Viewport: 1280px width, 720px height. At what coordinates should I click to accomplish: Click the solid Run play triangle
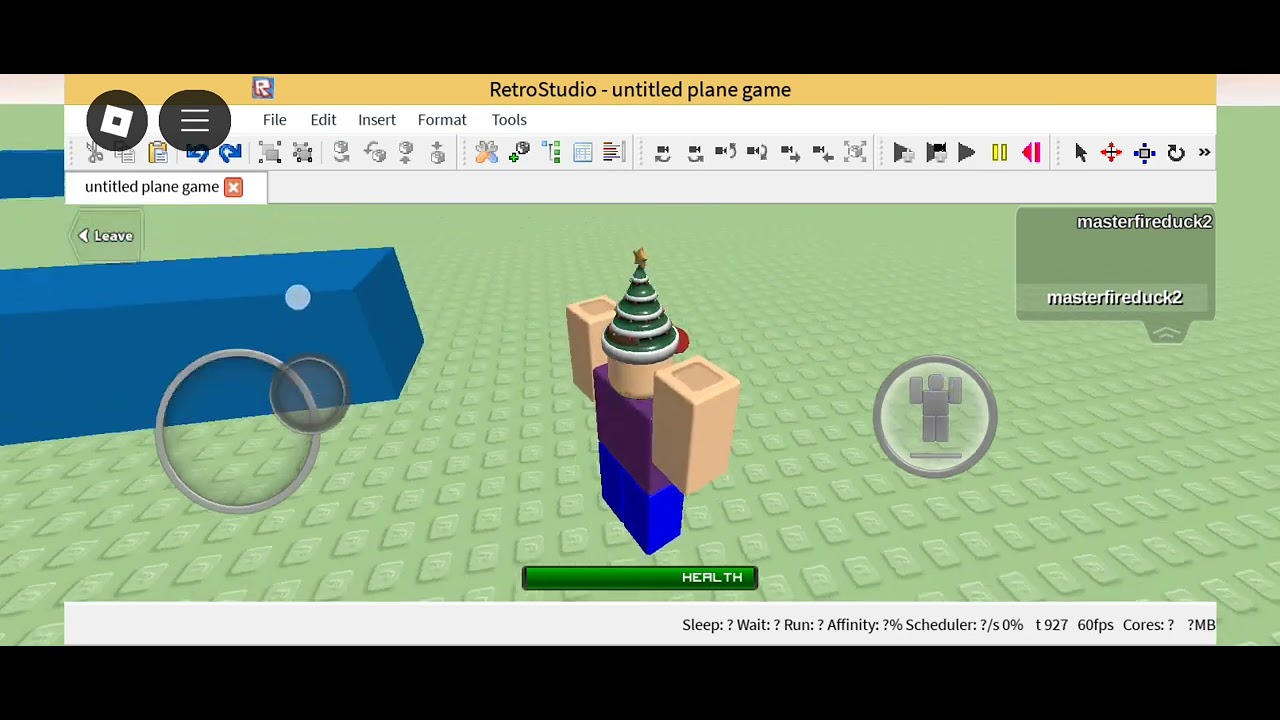(967, 153)
